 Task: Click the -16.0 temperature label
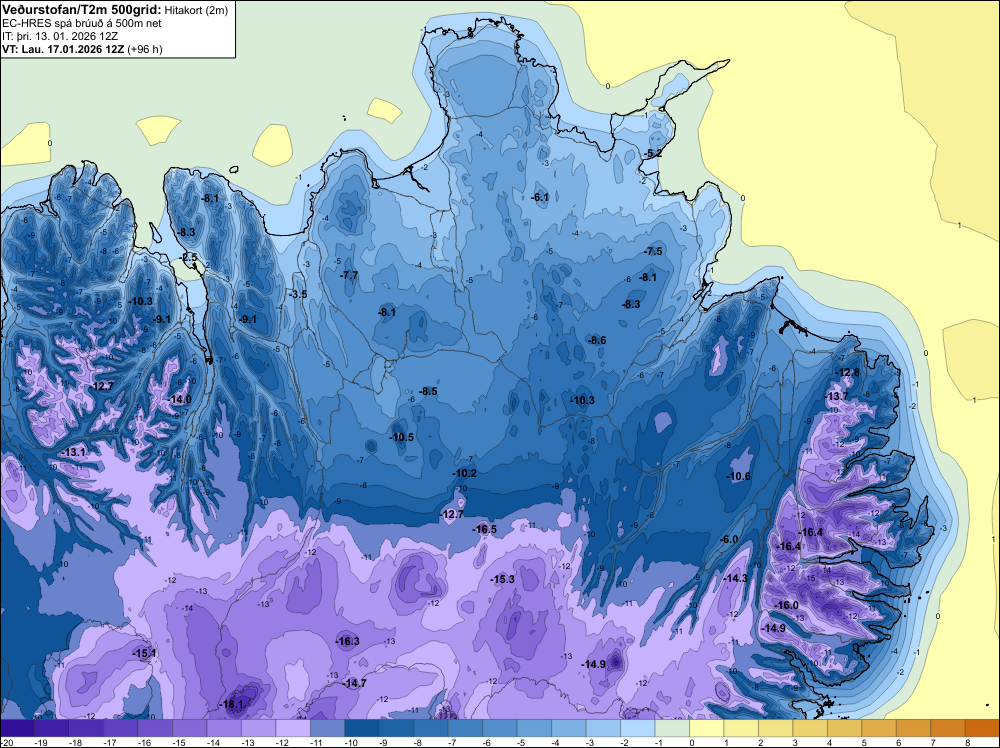[x=786, y=605]
